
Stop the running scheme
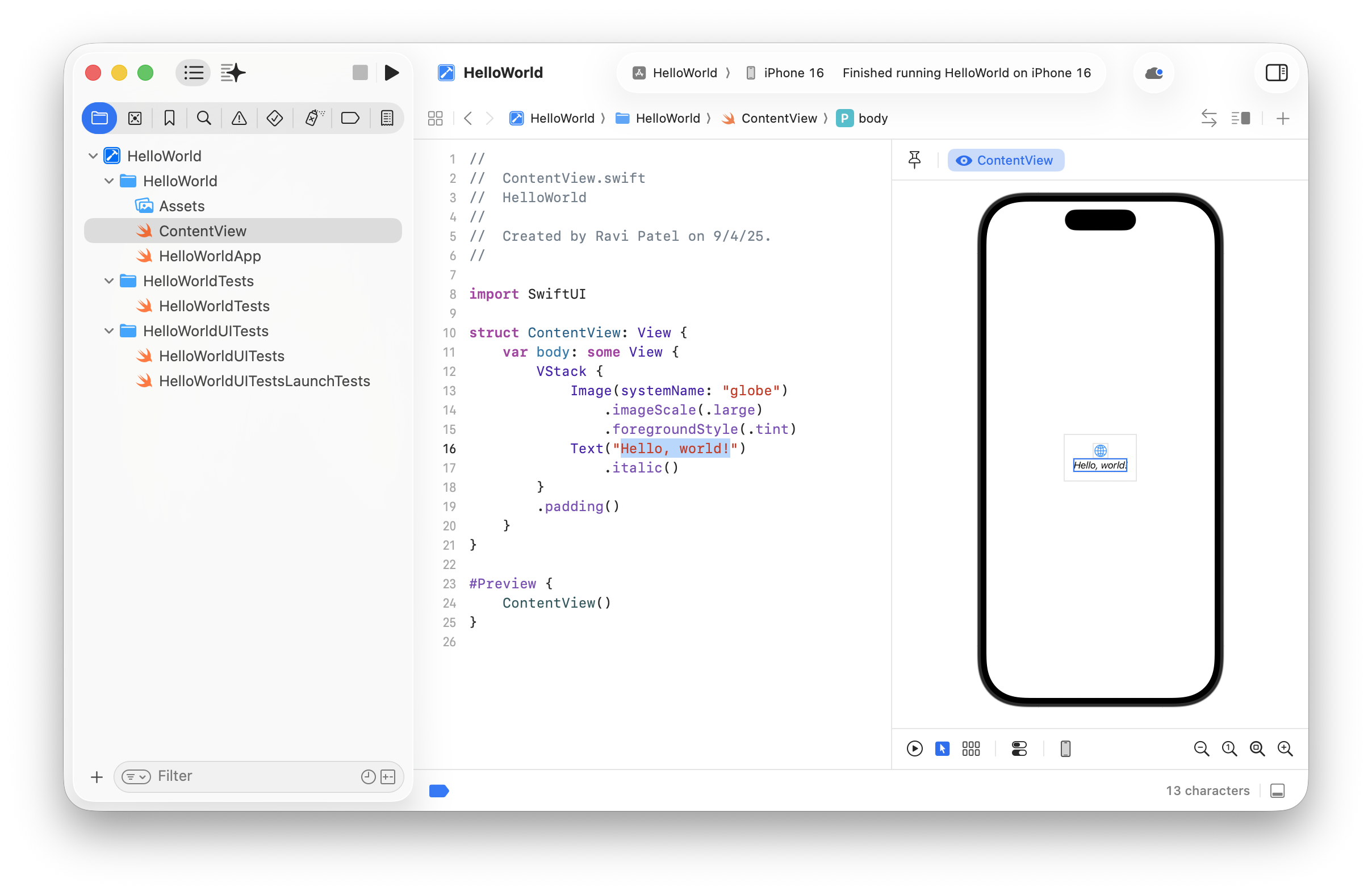pos(359,73)
